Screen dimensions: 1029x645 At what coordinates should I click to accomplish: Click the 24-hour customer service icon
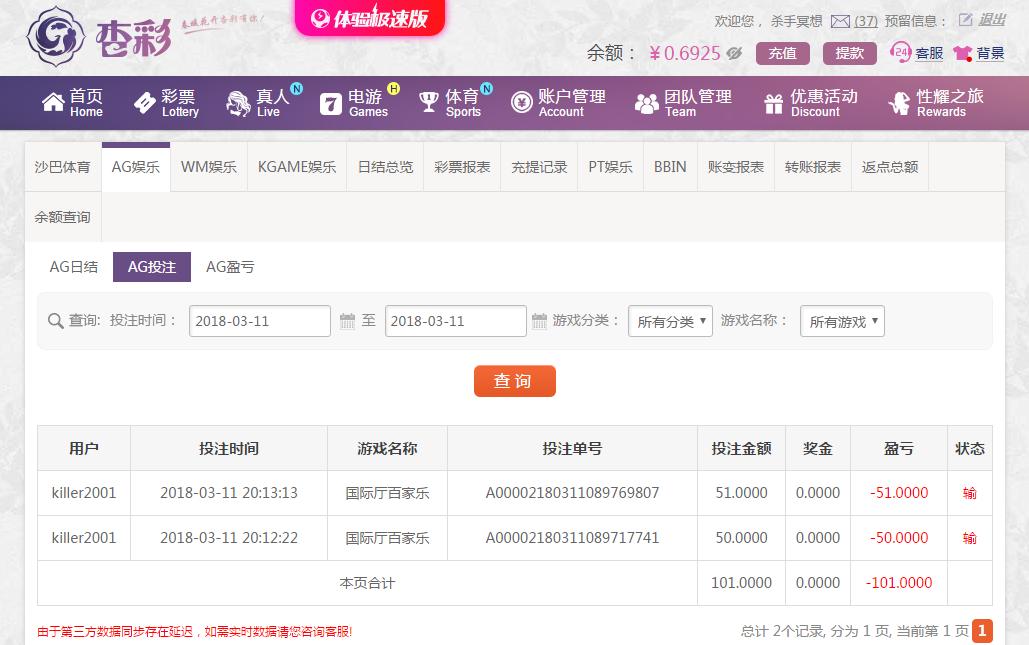(900, 52)
